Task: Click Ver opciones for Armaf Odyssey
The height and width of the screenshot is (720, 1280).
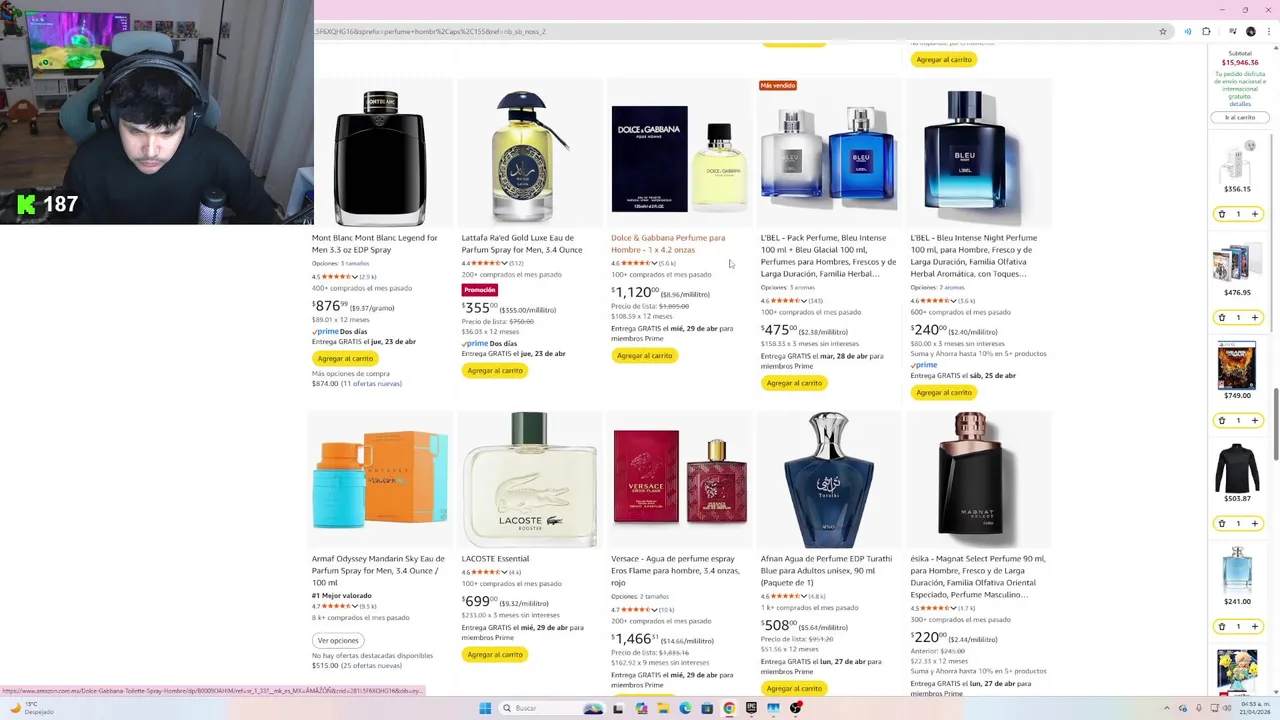Action: [x=338, y=640]
